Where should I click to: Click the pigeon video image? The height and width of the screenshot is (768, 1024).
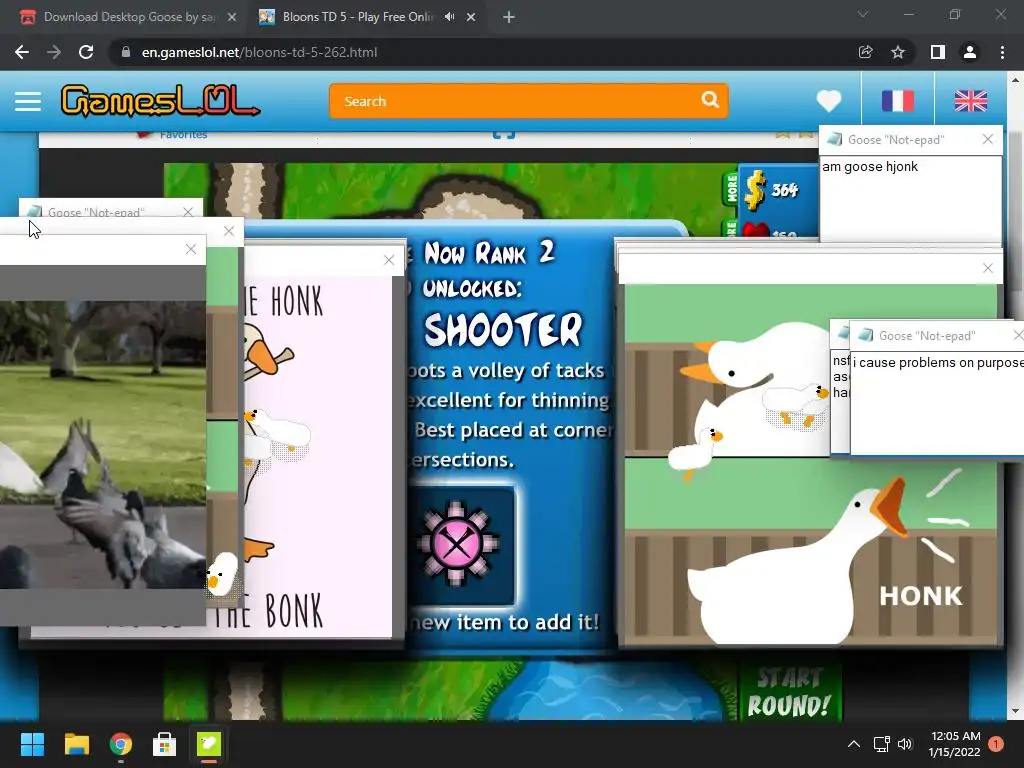point(103,444)
